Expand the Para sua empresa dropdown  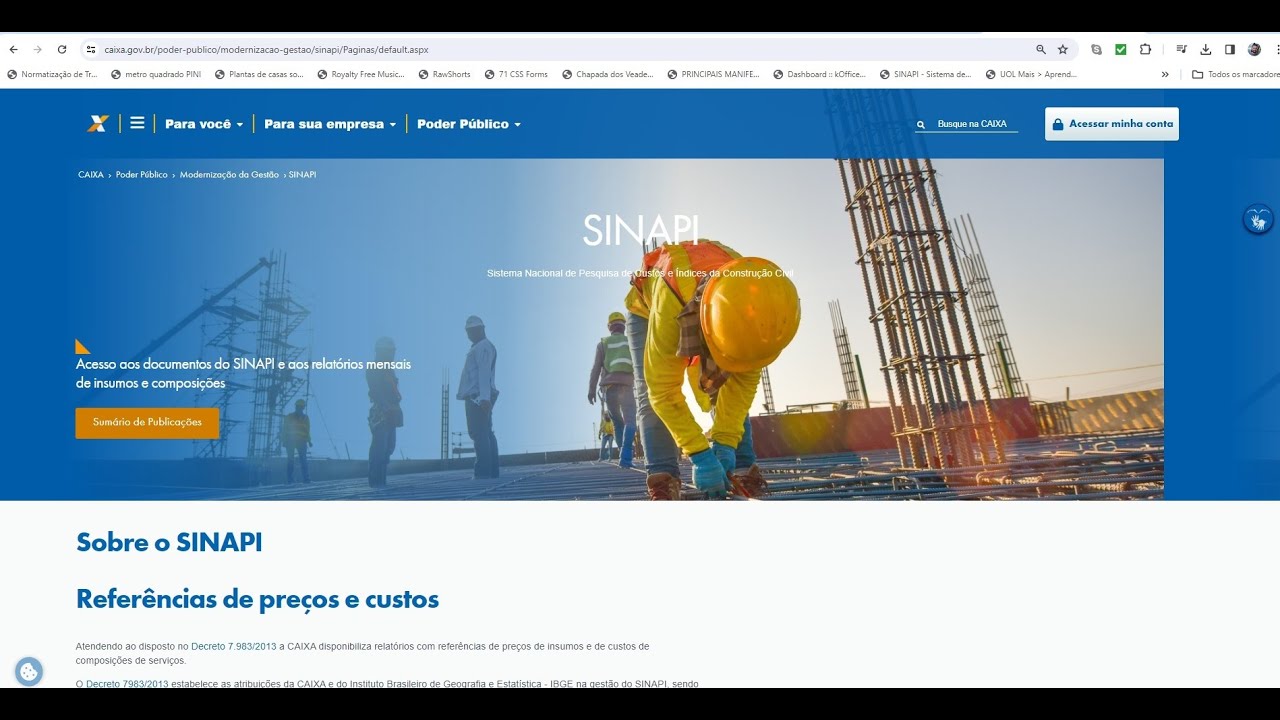coord(330,124)
